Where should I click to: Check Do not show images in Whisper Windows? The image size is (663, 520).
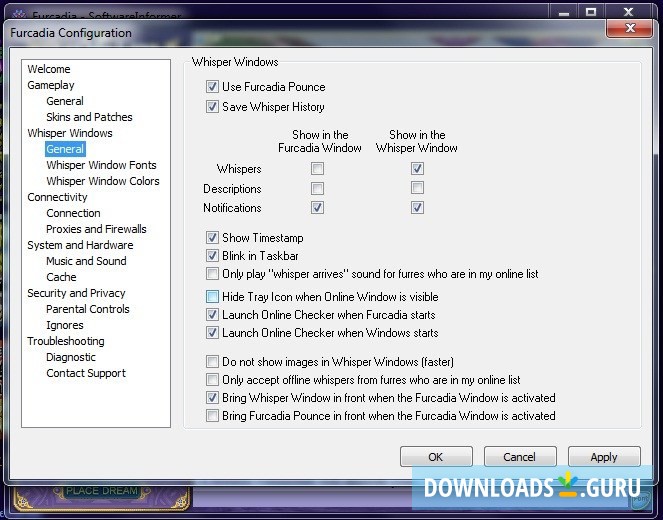(212, 362)
